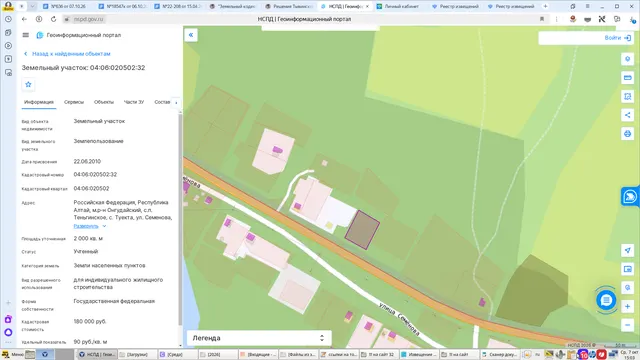Open the Извещение taskbar window

tap(419, 354)
